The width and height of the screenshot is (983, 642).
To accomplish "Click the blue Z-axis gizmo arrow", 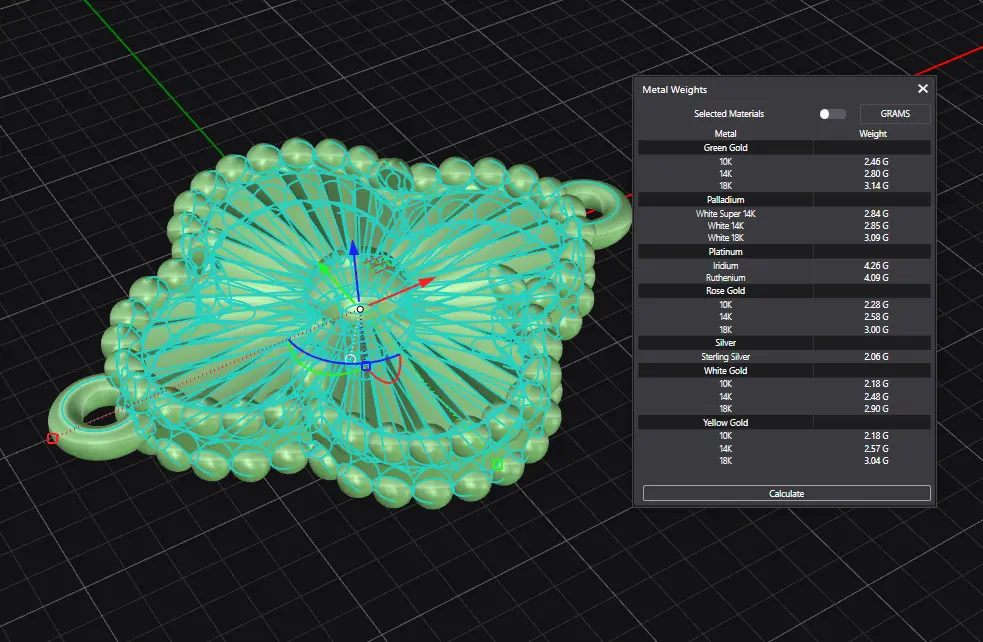I will [x=351, y=252].
